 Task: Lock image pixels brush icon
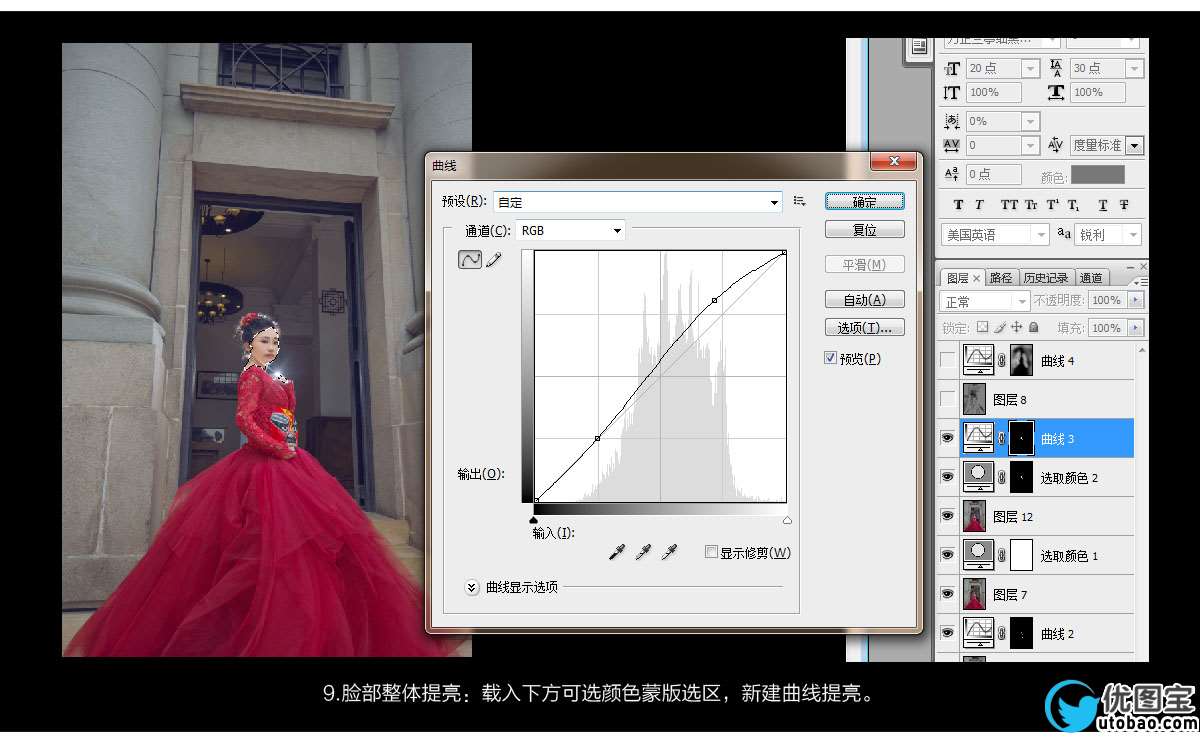point(999,327)
